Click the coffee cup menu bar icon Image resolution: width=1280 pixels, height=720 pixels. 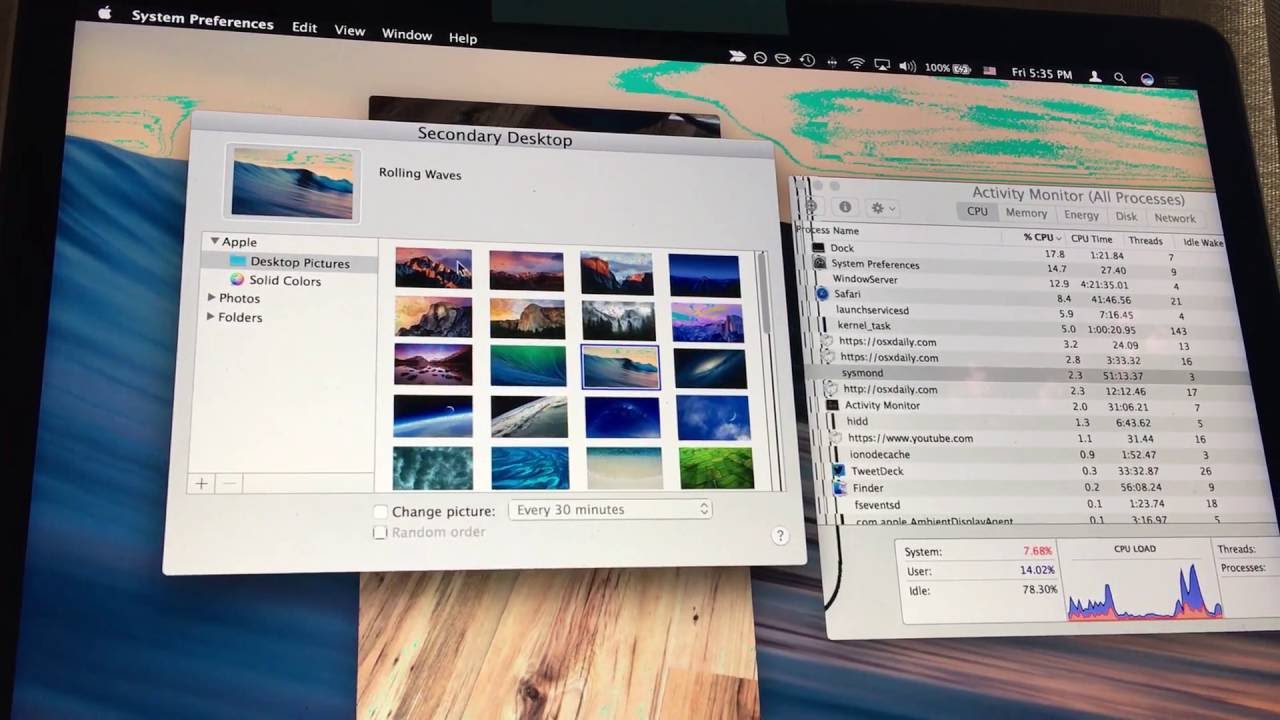point(783,59)
